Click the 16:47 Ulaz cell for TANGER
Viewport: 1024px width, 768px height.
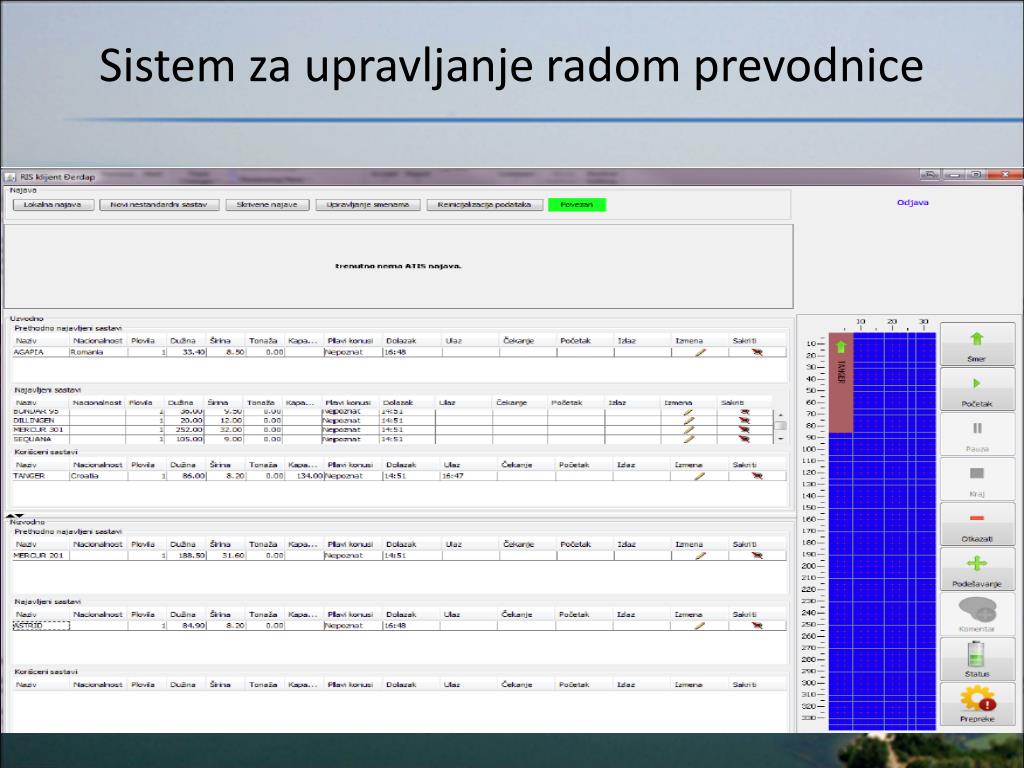pyautogui.click(x=470, y=476)
